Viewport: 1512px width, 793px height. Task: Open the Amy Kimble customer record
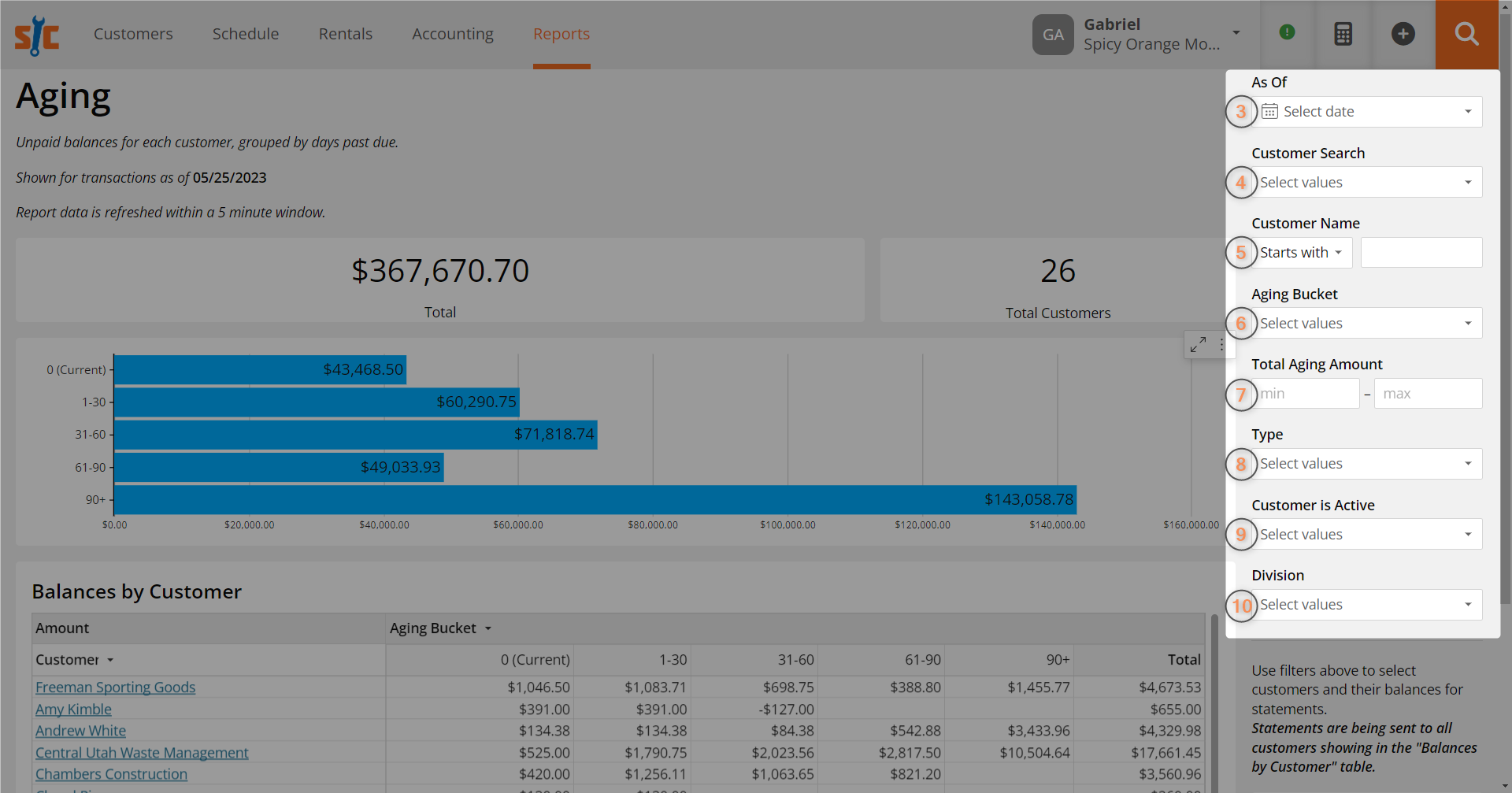pyautogui.click(x=73, y=709)
